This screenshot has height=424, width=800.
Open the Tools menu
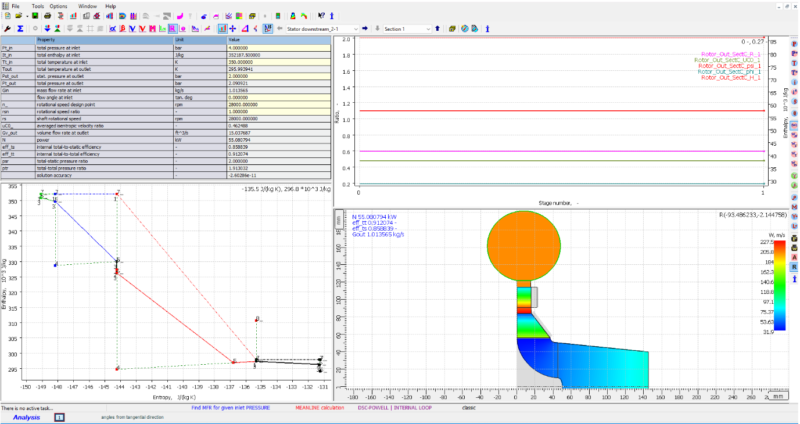38,6
